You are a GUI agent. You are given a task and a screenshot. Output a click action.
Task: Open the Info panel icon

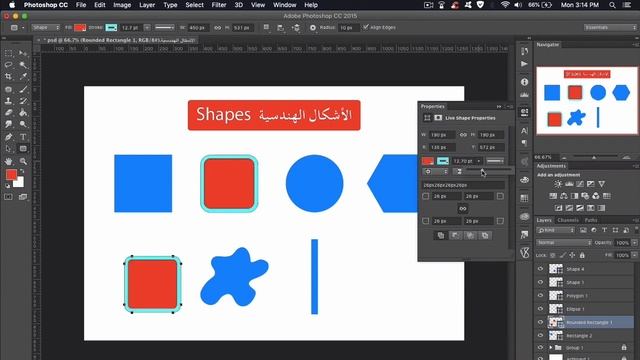pyautogui.click(x=524, y=82)
